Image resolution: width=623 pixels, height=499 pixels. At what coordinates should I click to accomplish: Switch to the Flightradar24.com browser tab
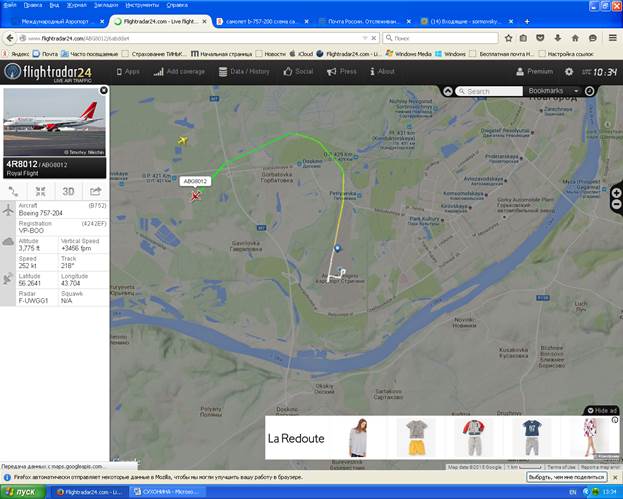pyautogui.click(x=159, y=21)
